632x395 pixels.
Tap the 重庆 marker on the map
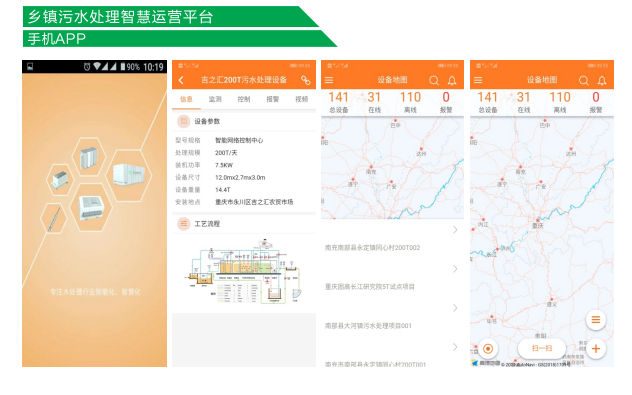(537, 220)
